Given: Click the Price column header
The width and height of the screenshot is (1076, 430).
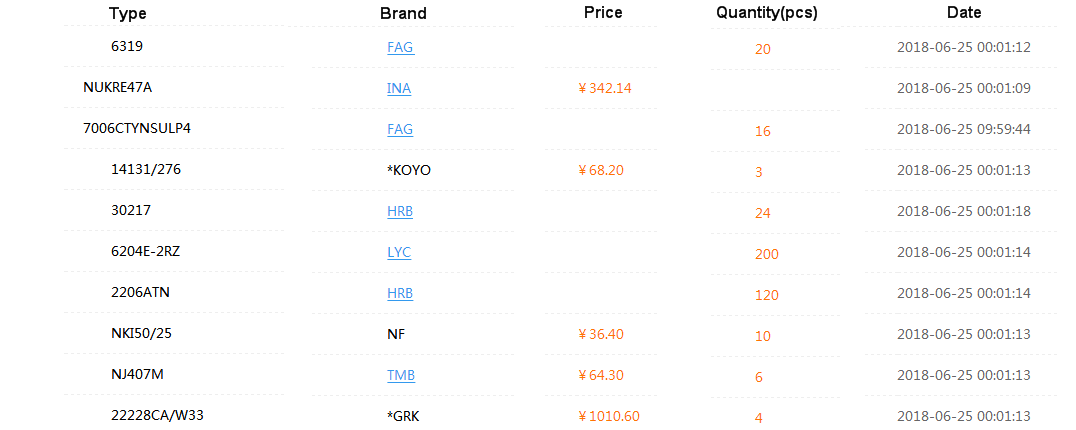Looking at the screenshot, I should pyautogui.click(x=603, y=12).
